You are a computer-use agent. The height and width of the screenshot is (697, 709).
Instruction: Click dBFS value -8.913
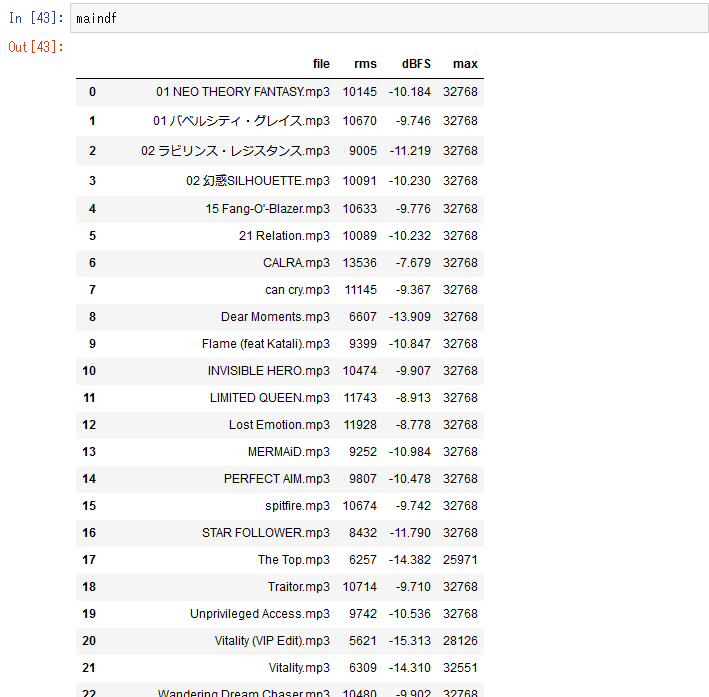pos(413,398)
